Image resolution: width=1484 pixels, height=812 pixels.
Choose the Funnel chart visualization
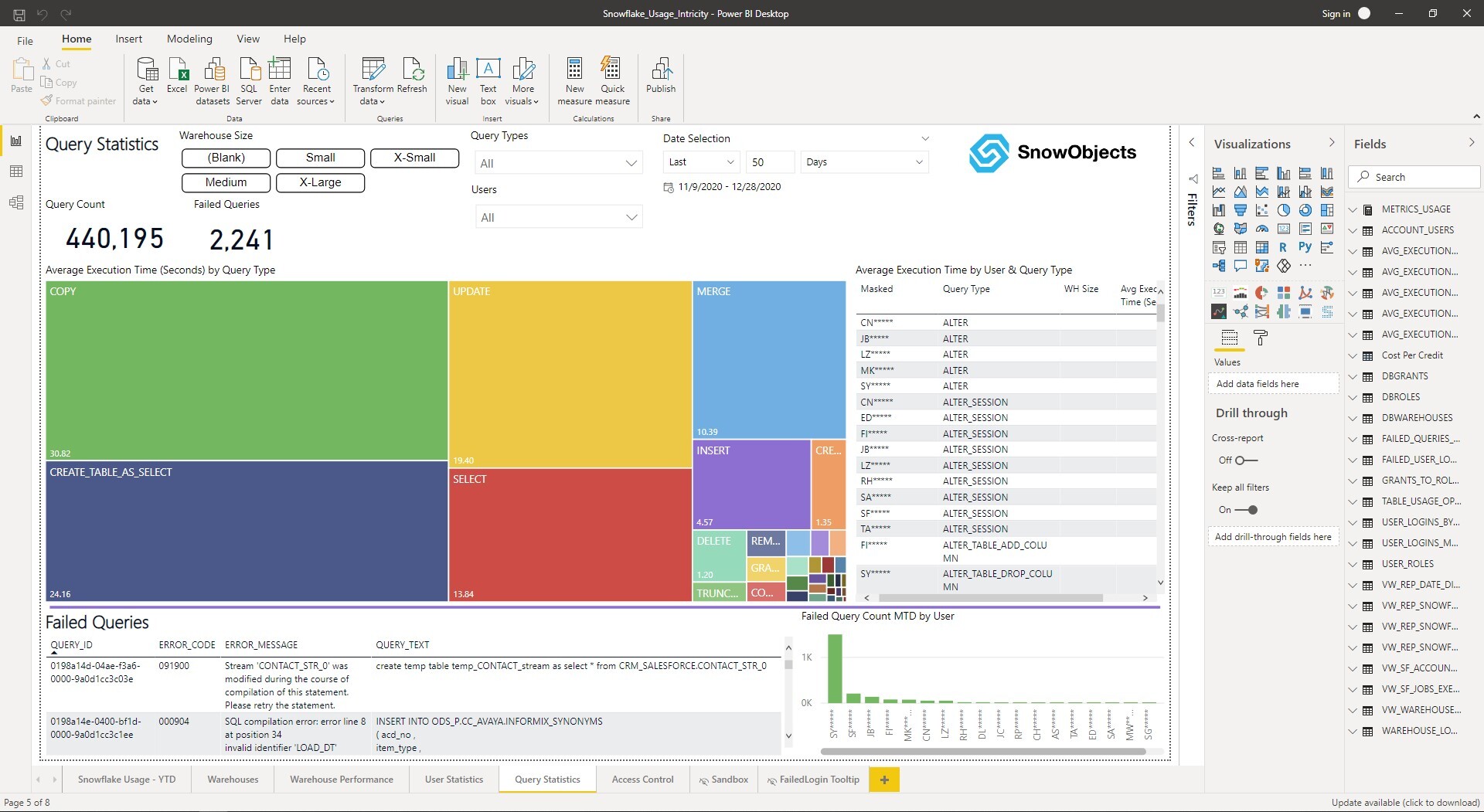pyautogui.click(x=1241, y=210)
